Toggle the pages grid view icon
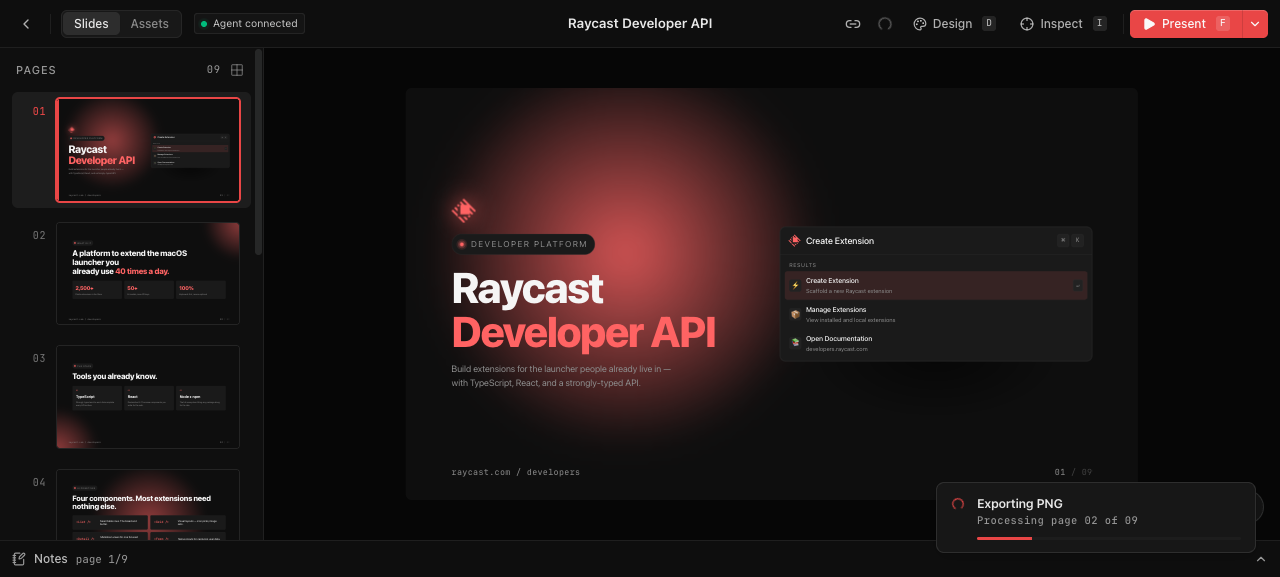 237,70
